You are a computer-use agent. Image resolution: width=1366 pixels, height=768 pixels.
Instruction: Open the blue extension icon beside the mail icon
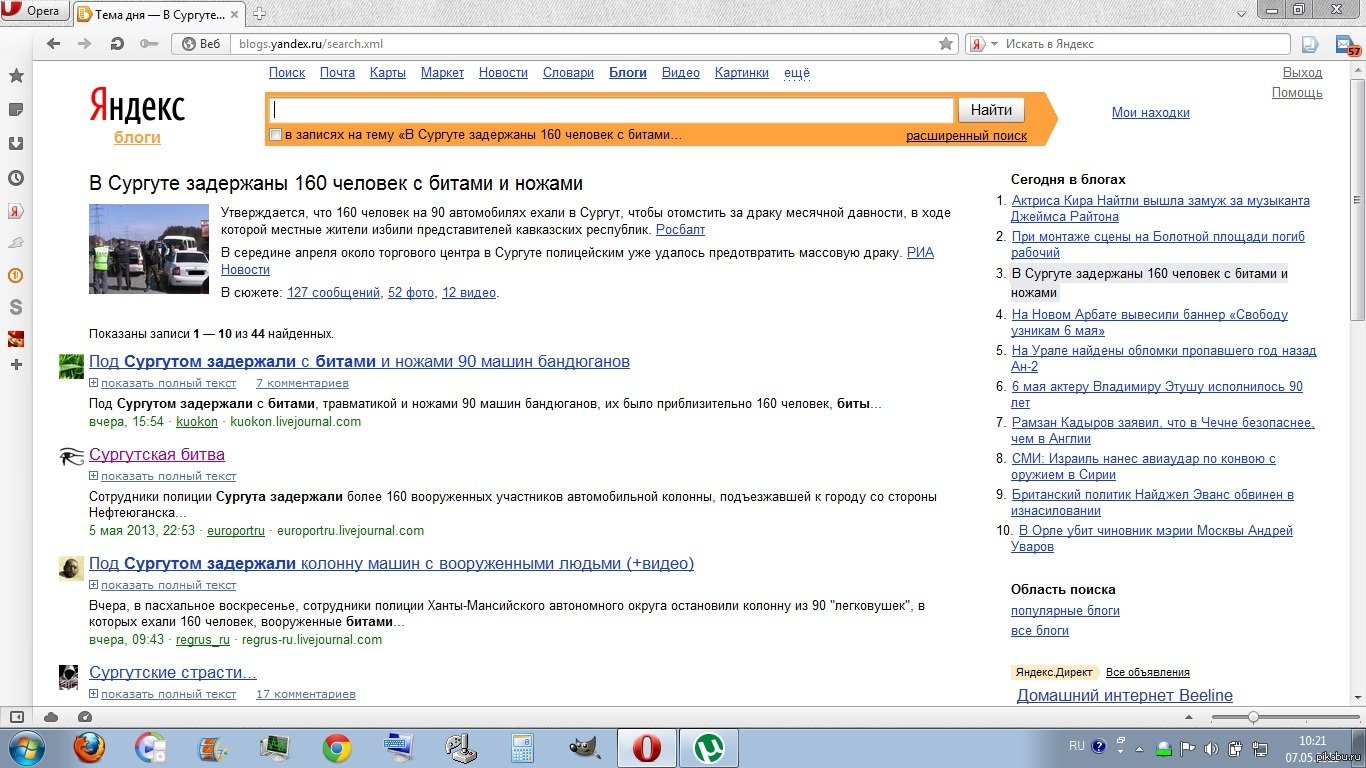1310,44
